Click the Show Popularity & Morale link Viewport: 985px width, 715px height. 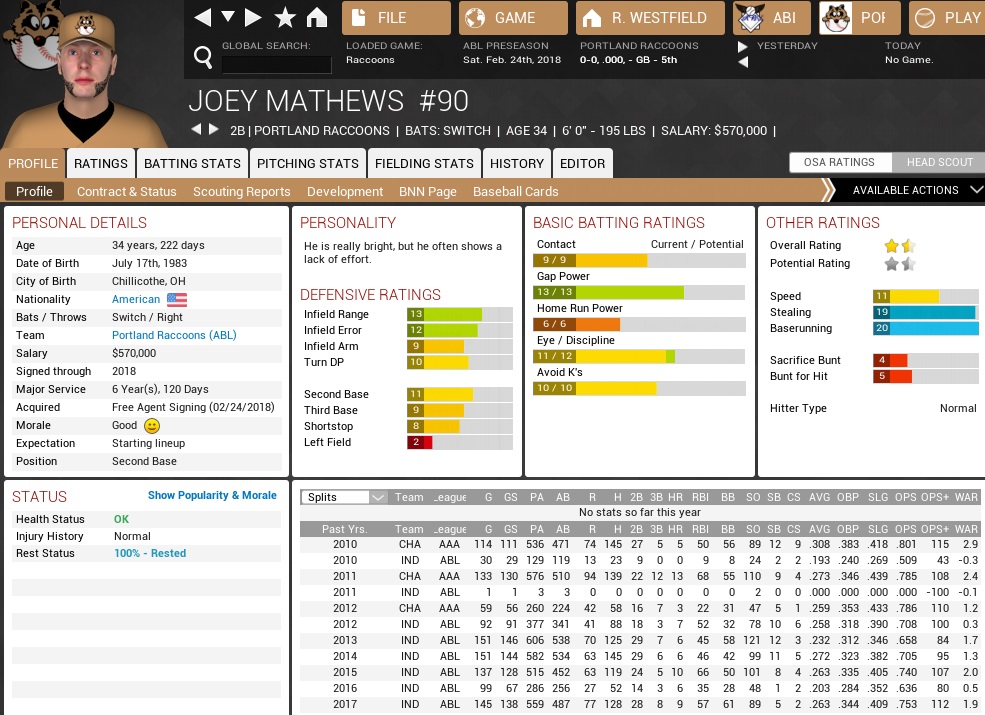[212, 495]
